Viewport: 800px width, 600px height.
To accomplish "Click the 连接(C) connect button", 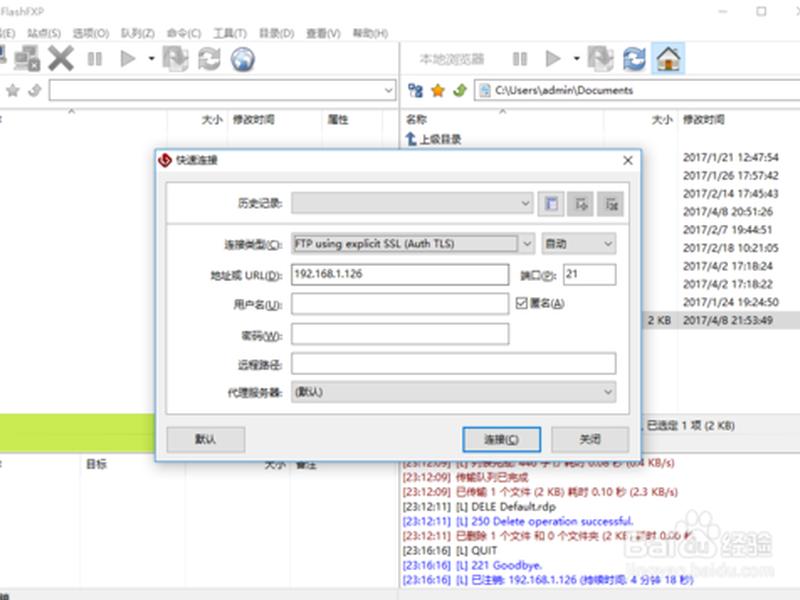I will [x=502, y=439].
